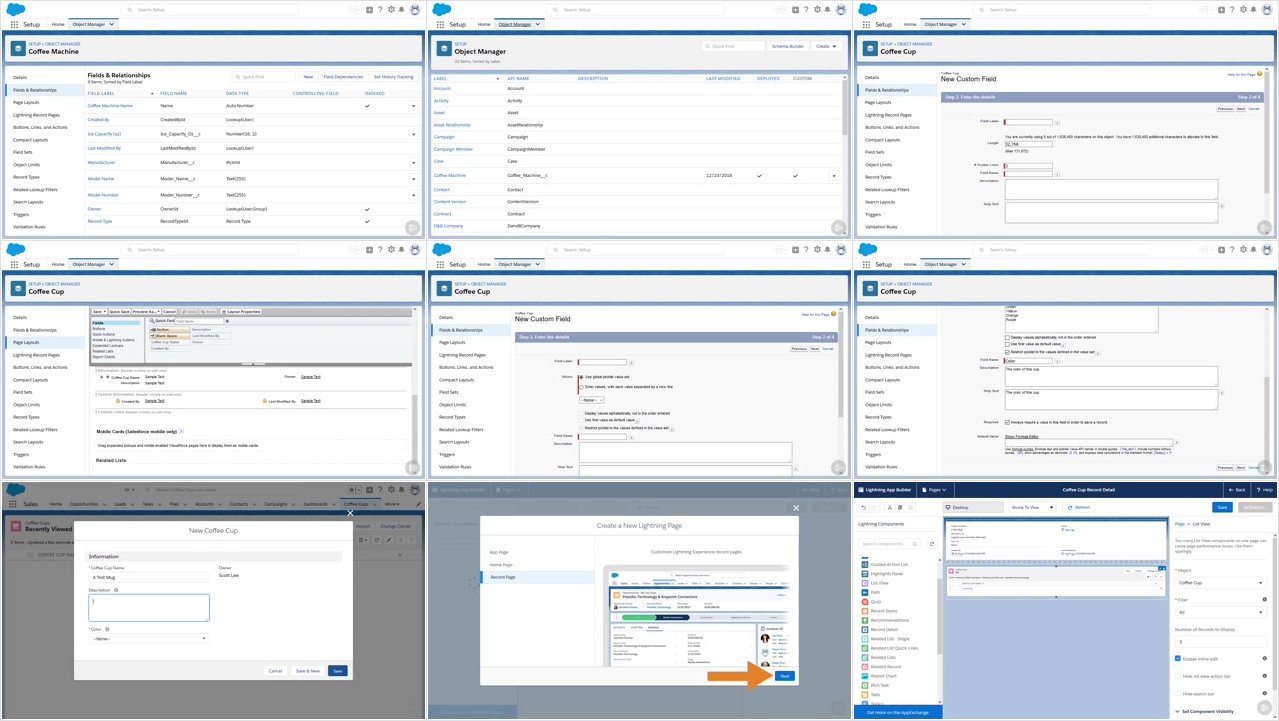Click the Set History Tracking button
The width and height of the screenshot is (1279, 721).
point(393,76)
